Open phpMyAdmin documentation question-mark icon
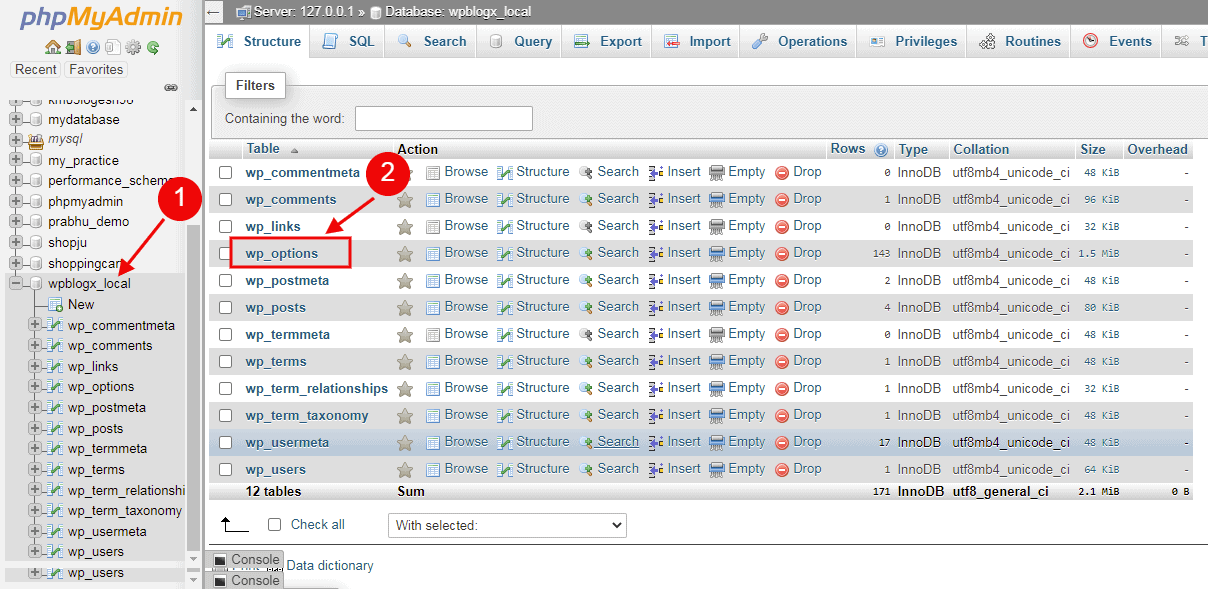Screen dimensions: 1208x589 pyautogui.click(x=93, y=47)
